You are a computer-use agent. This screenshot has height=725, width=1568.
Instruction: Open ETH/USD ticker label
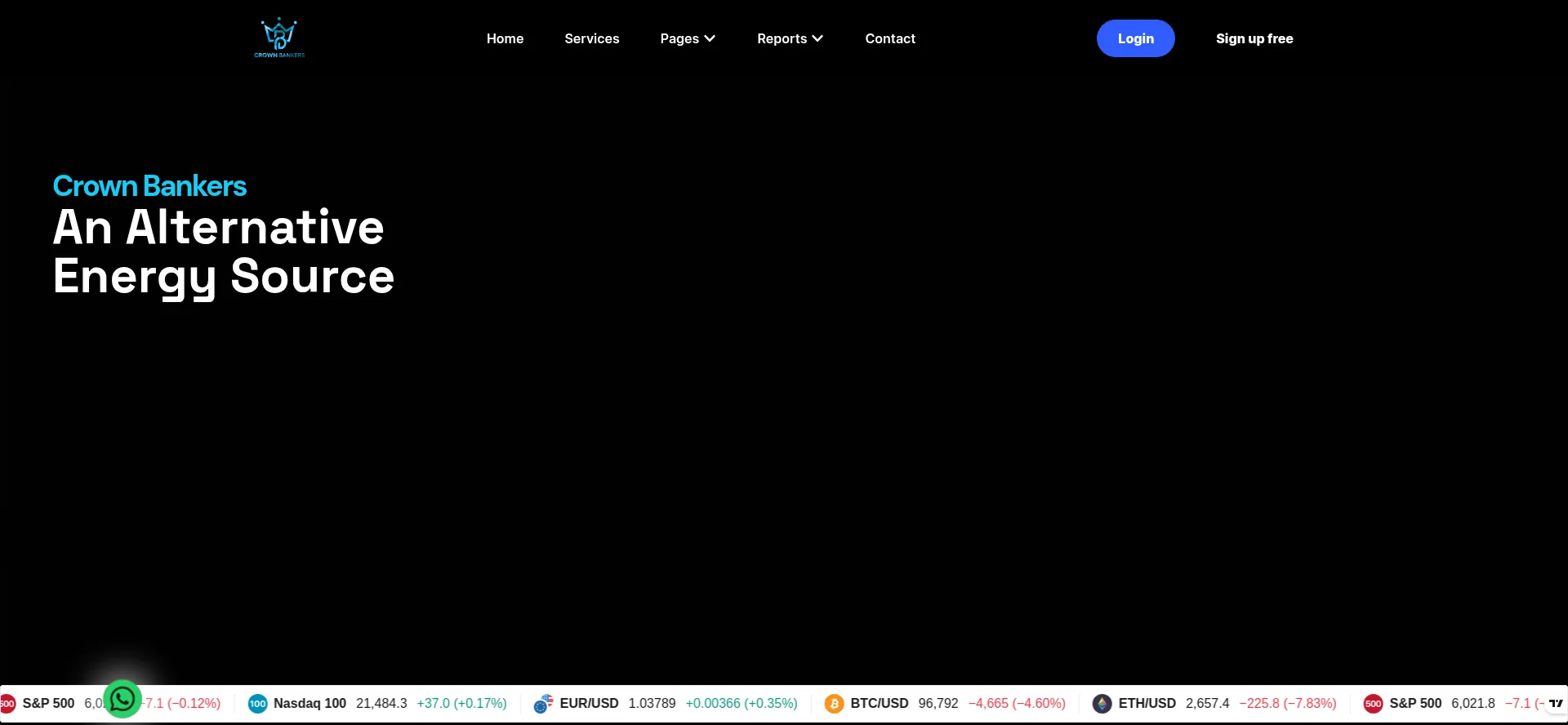click(x=1147, y=704)
